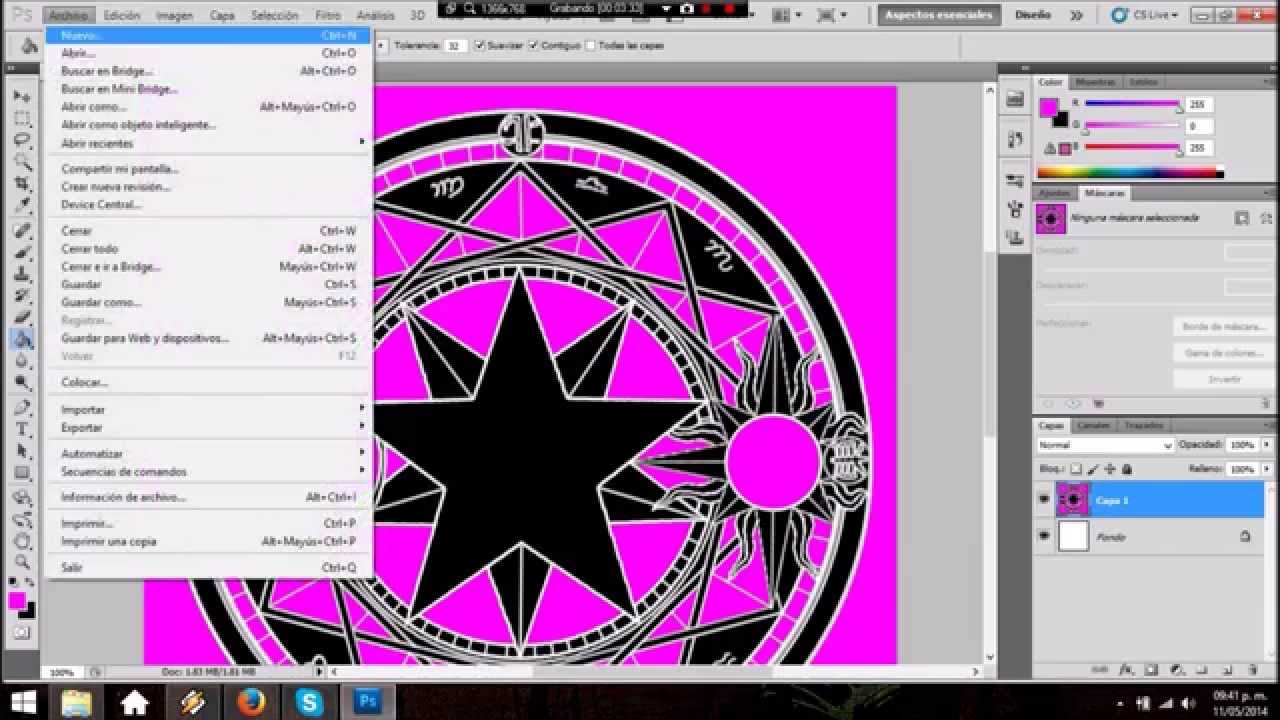
Task: Switch to the Canales tab
Action: pos(1093,426)
